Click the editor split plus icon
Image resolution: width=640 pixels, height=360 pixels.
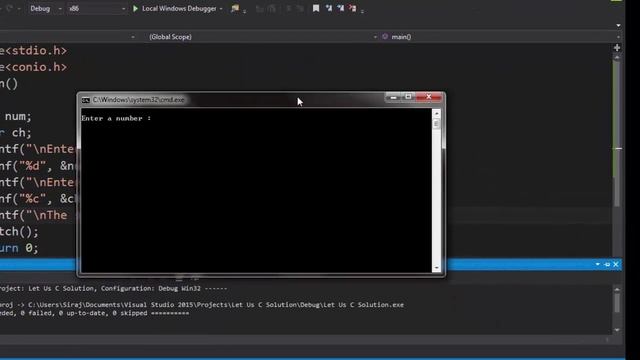pyautogui.click(x=617, y=48)
